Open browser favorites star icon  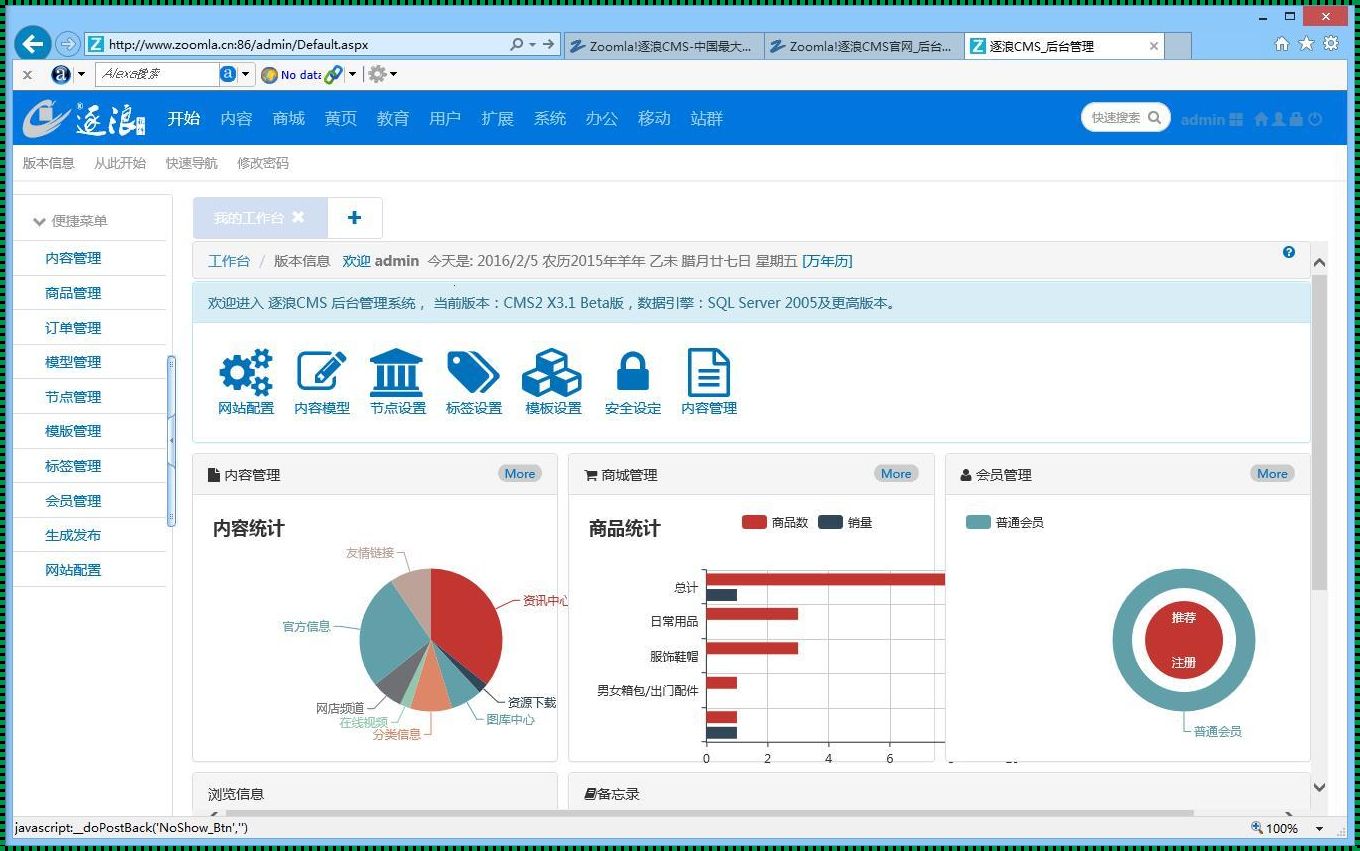tap(1306, 44)
